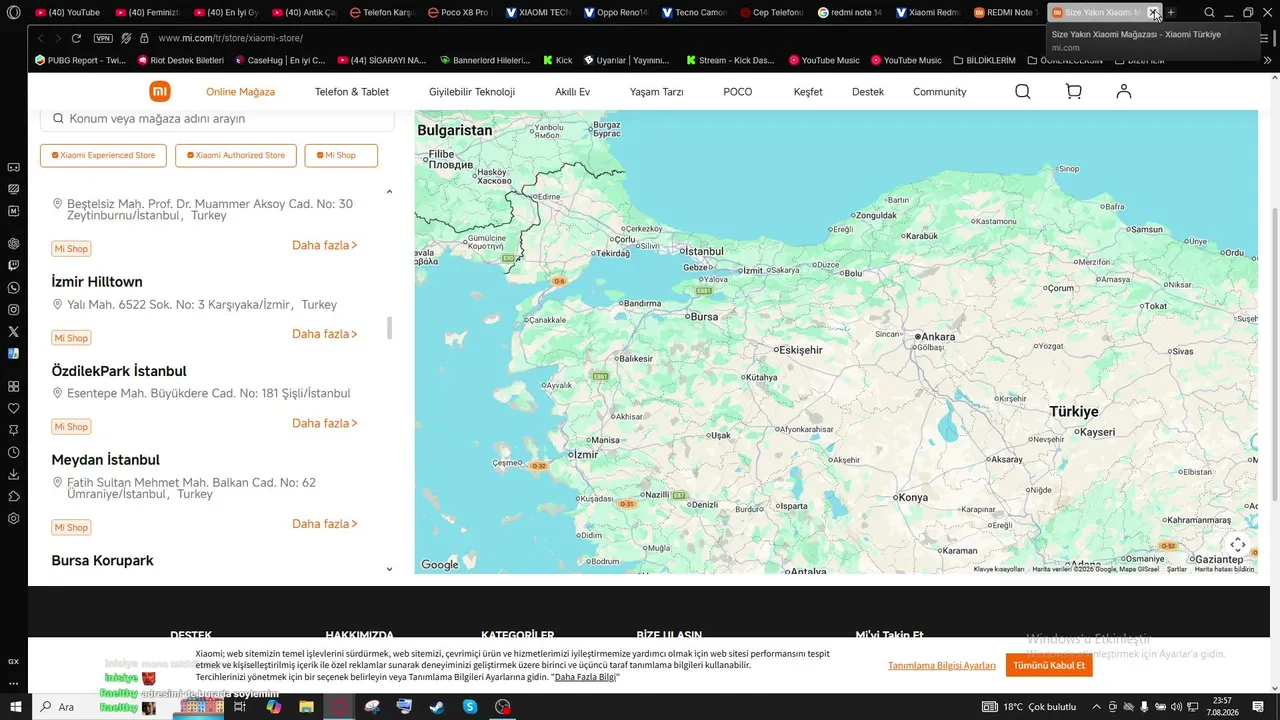The image size is (1280, 720).
Task: Open Destek nav item
Action: coord(868,92)
